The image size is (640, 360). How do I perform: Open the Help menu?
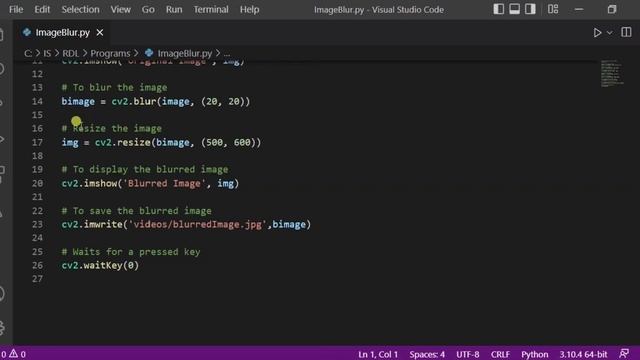249,9
